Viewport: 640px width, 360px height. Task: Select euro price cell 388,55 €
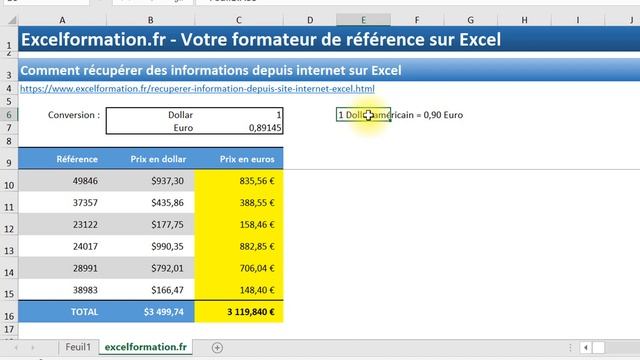pyautogui.click(x=239, y=202)
